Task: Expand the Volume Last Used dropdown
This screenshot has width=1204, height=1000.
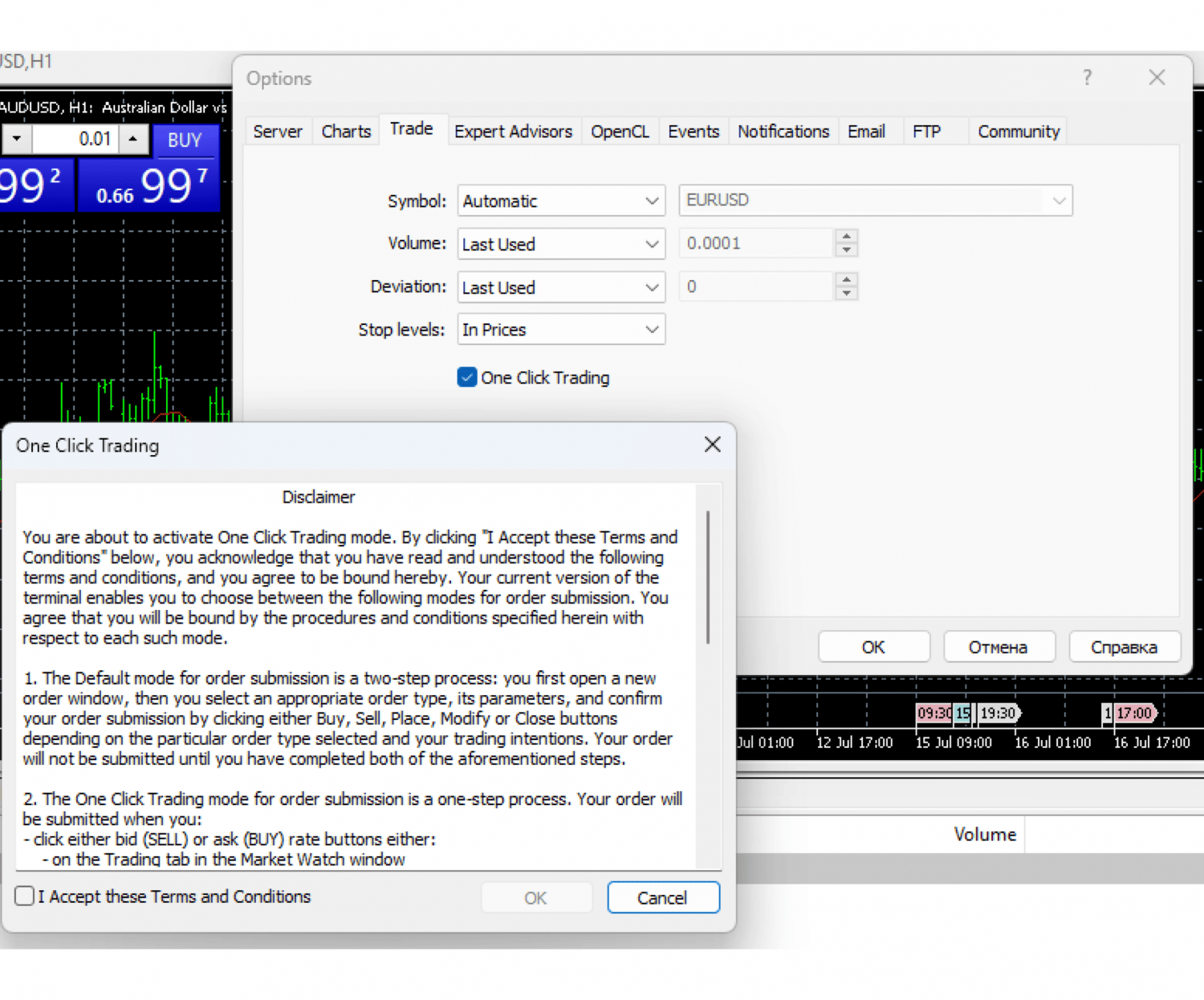Action: [x=561, y=244]
